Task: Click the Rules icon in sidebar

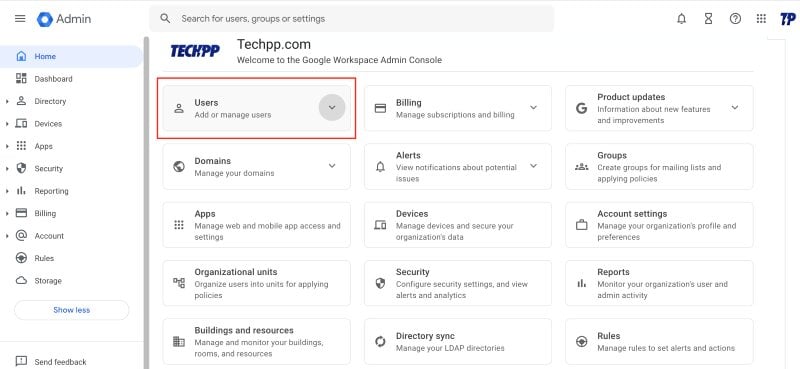Action: tap(21, 258)
